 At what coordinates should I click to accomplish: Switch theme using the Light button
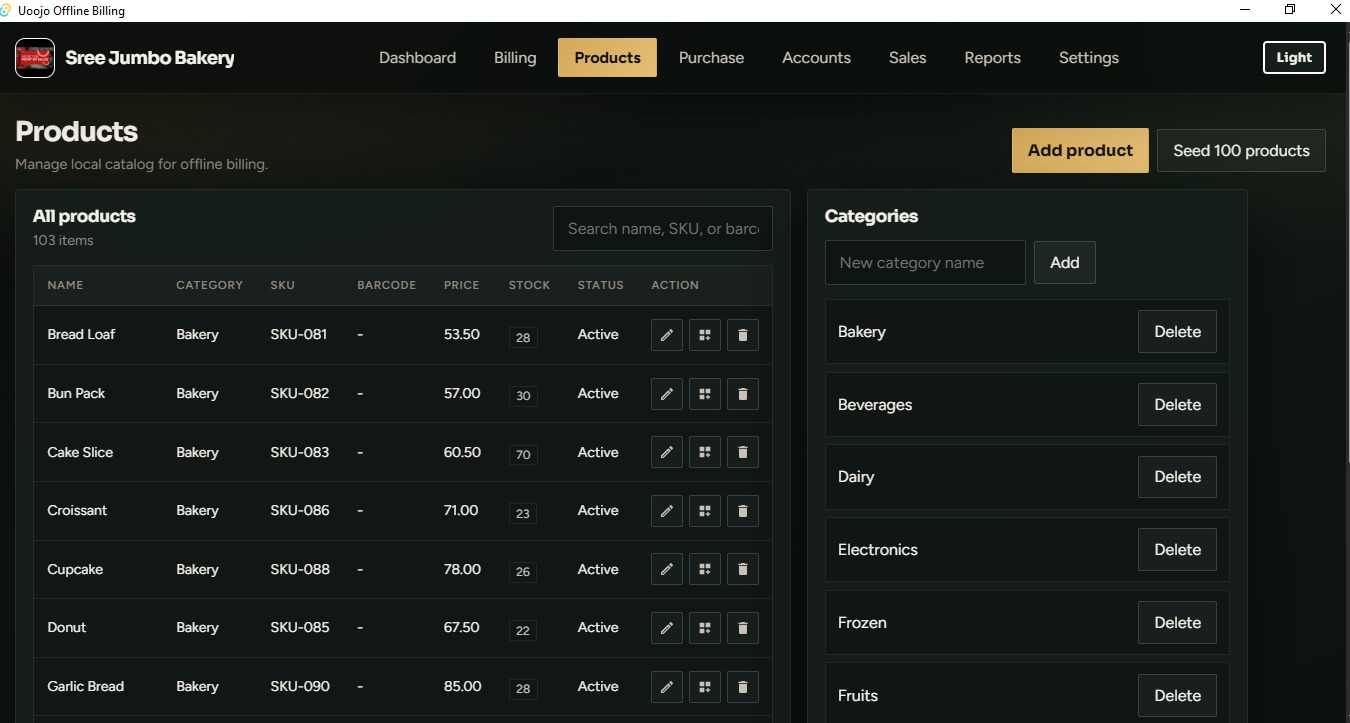[x=1294, y=57]
